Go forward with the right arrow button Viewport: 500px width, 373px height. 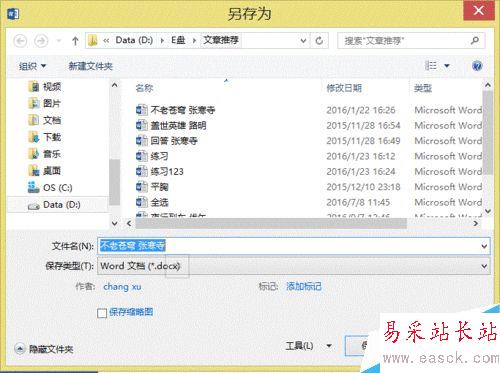[41, 41]
